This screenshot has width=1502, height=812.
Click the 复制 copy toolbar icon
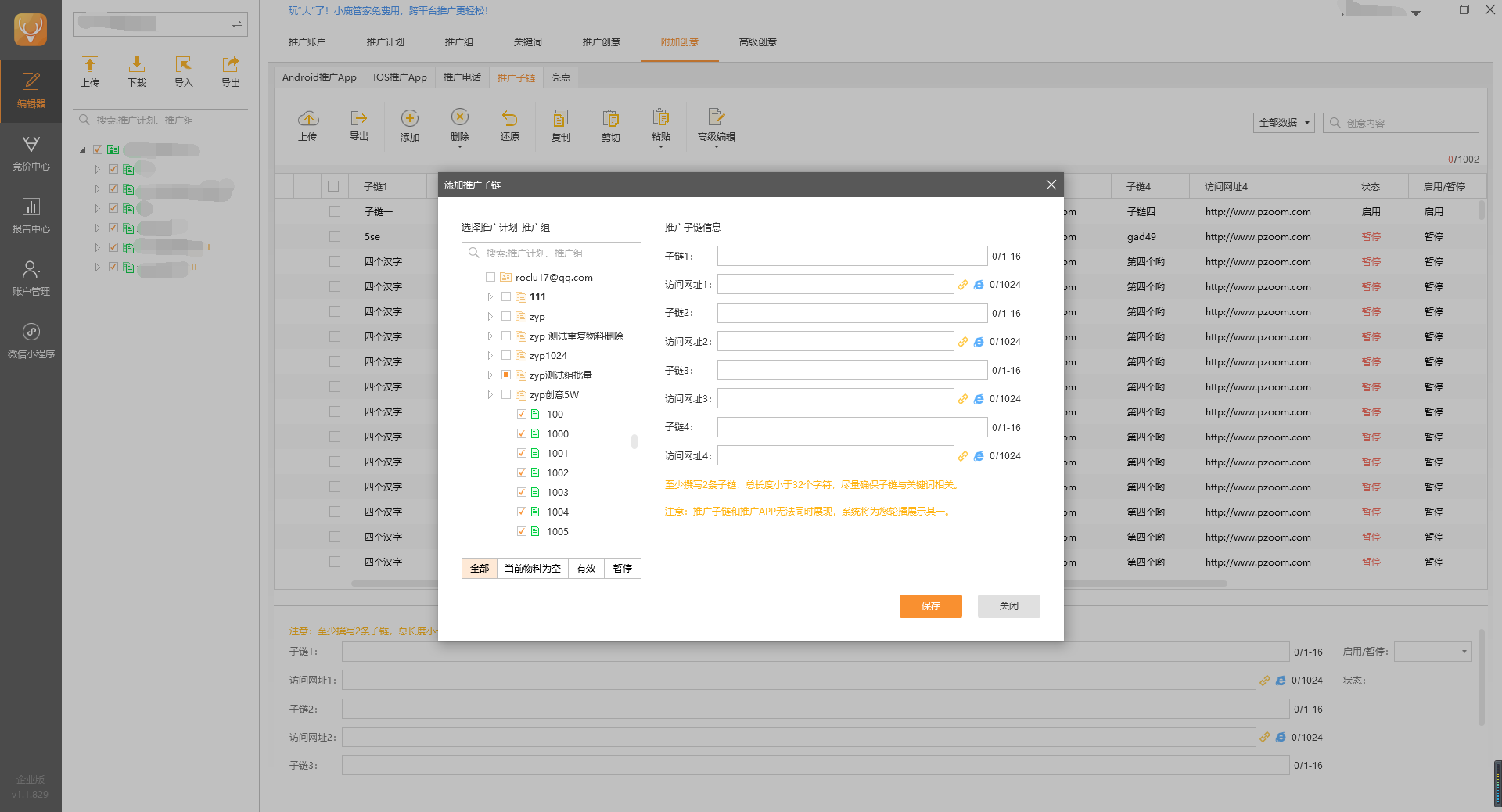(561, 125)
